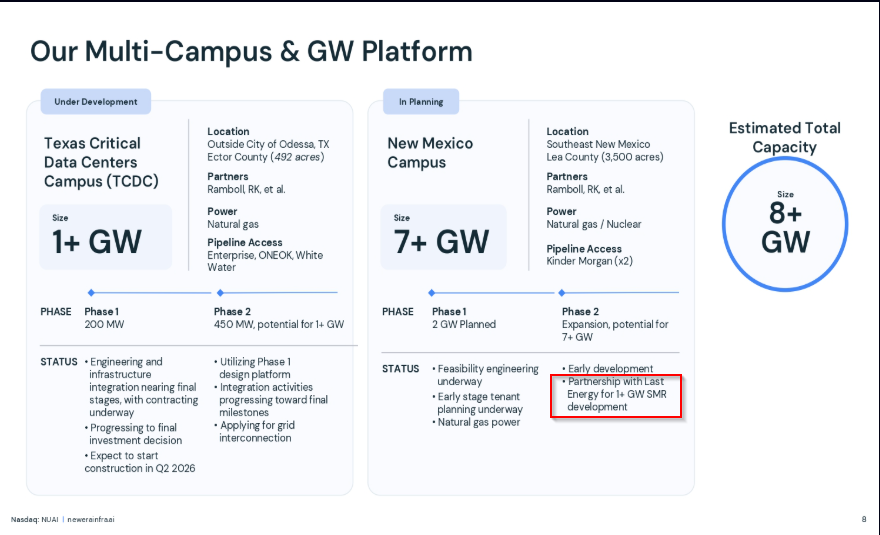Click 'Enterprise, ONEOK, White Water' pipeline text
Image resolution: width=880 pixels, height=535 pixels.
(265, 261)
